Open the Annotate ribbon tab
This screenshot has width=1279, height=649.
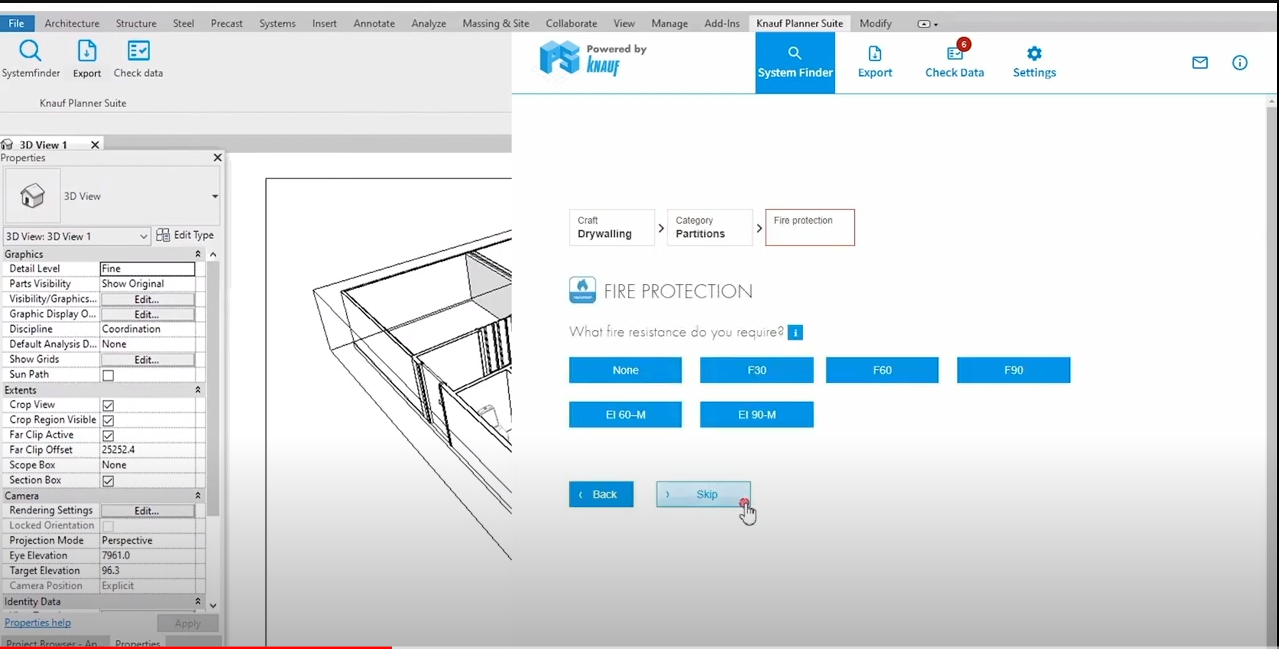pyautogui.click(x=374, y=23)
